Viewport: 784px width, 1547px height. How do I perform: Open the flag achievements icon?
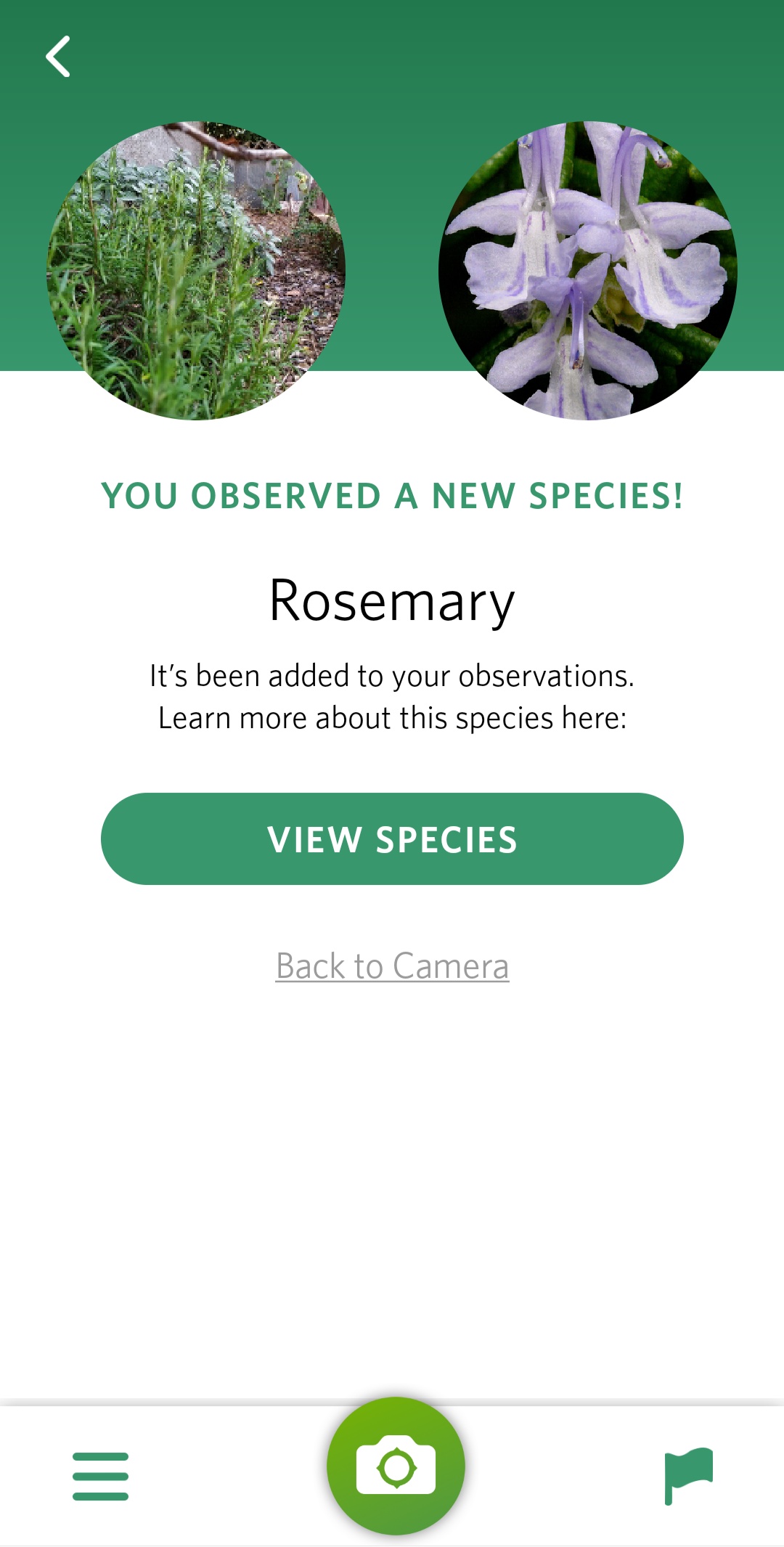tap(688, 1476)
